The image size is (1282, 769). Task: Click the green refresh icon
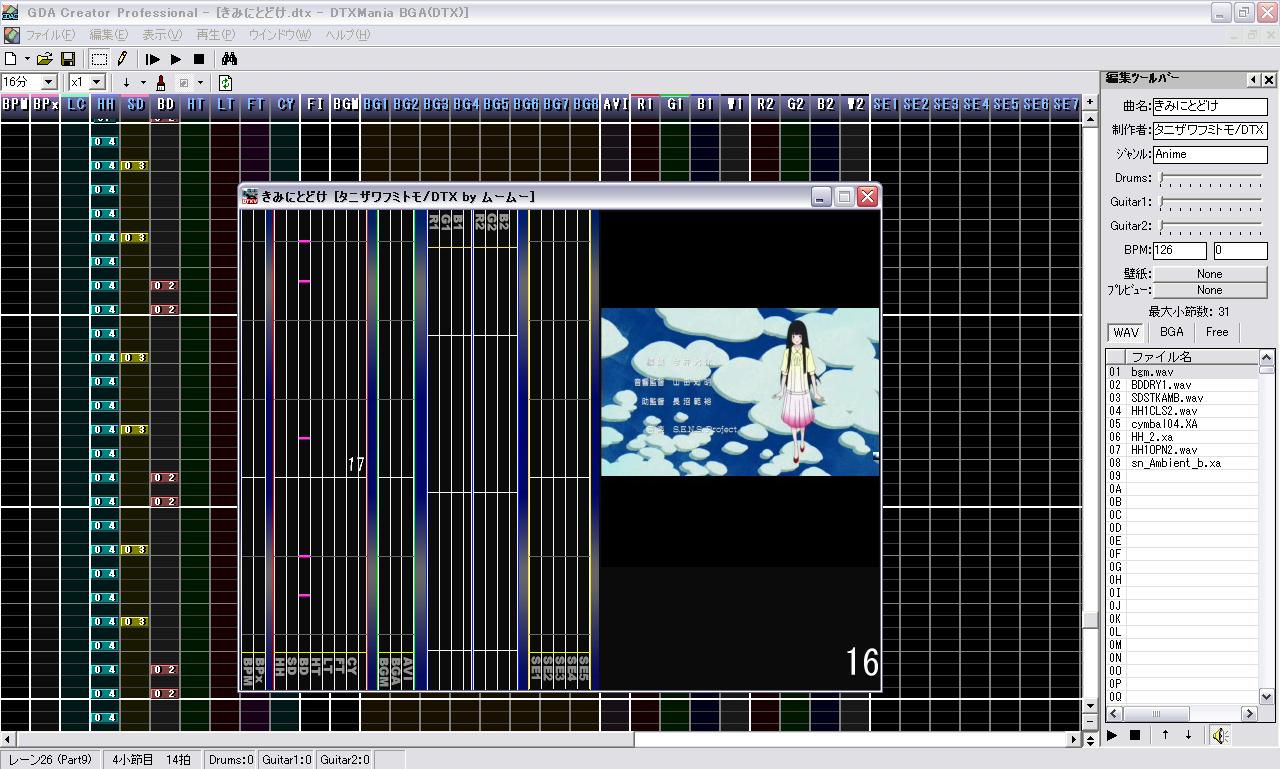(226, 82)
